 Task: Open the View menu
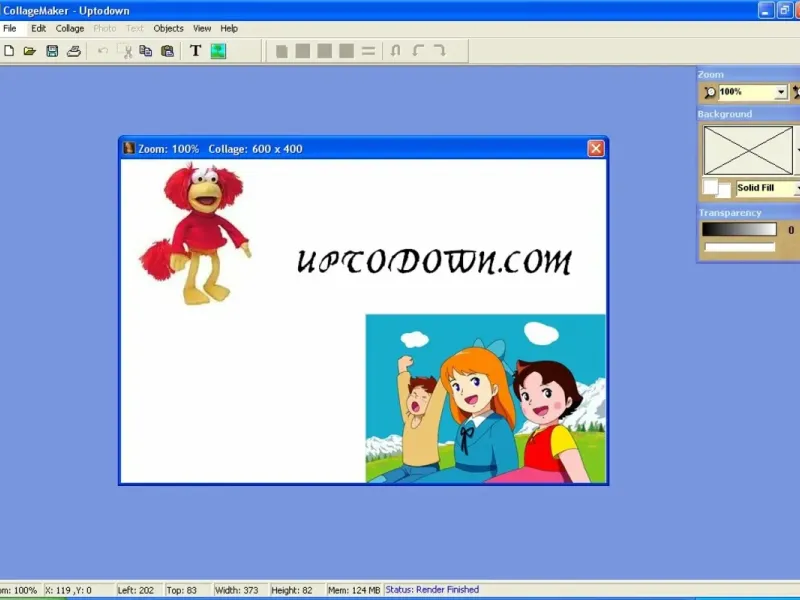coord(202,29)
